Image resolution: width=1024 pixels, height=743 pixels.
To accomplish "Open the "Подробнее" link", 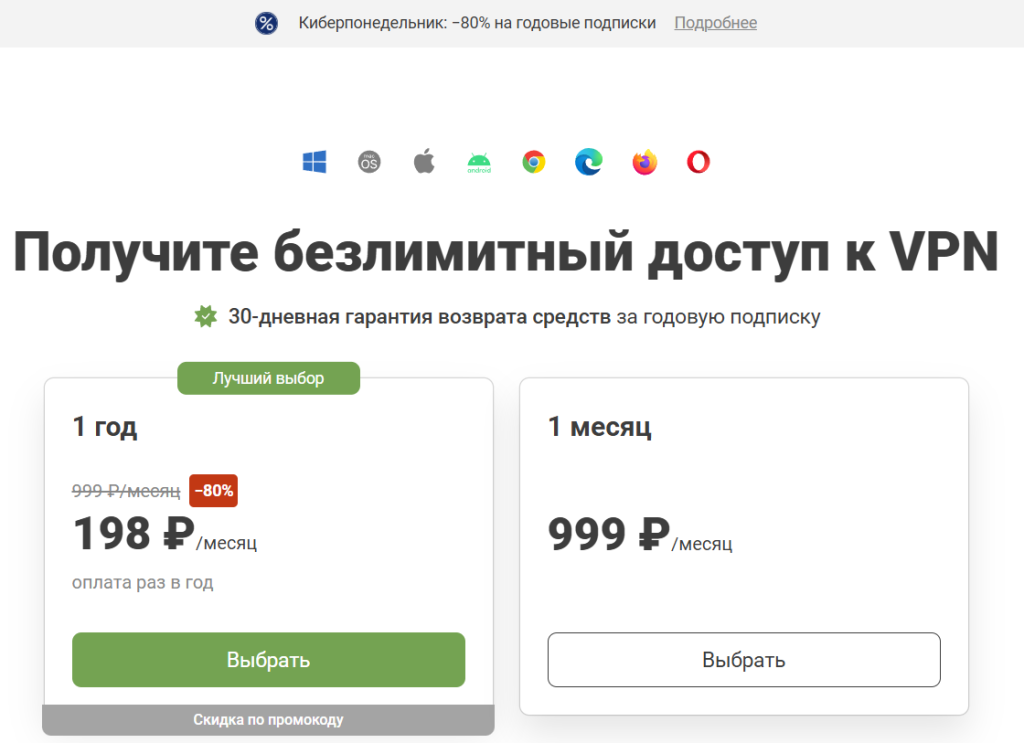I will [x=715, y=23].
